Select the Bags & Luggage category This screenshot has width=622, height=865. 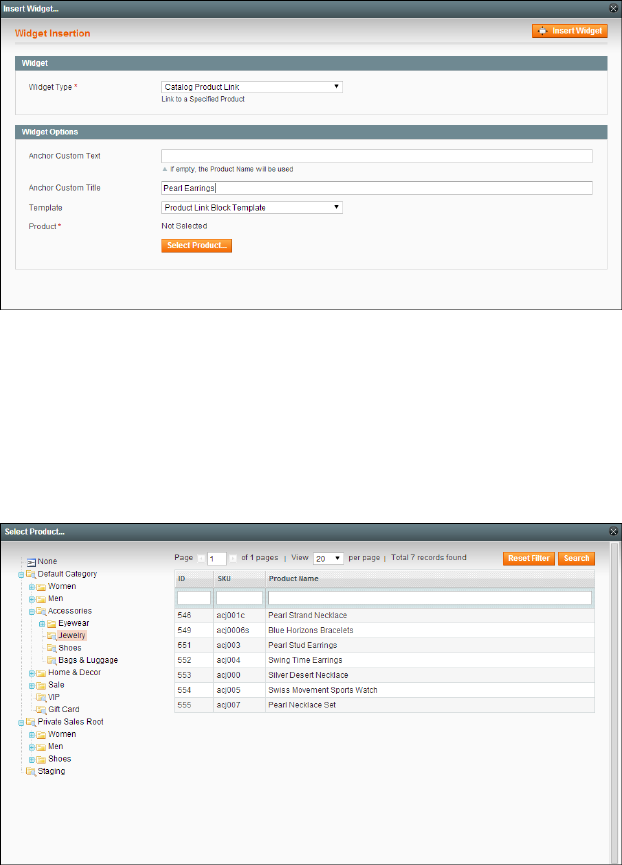point(88,660)
